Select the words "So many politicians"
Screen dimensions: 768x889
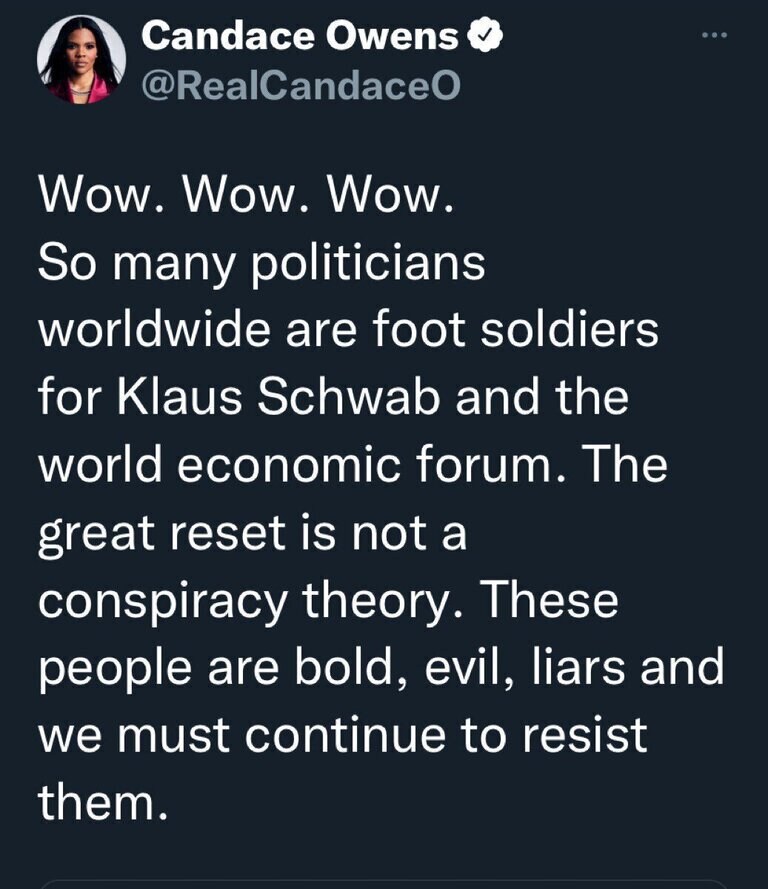(262, 265)
